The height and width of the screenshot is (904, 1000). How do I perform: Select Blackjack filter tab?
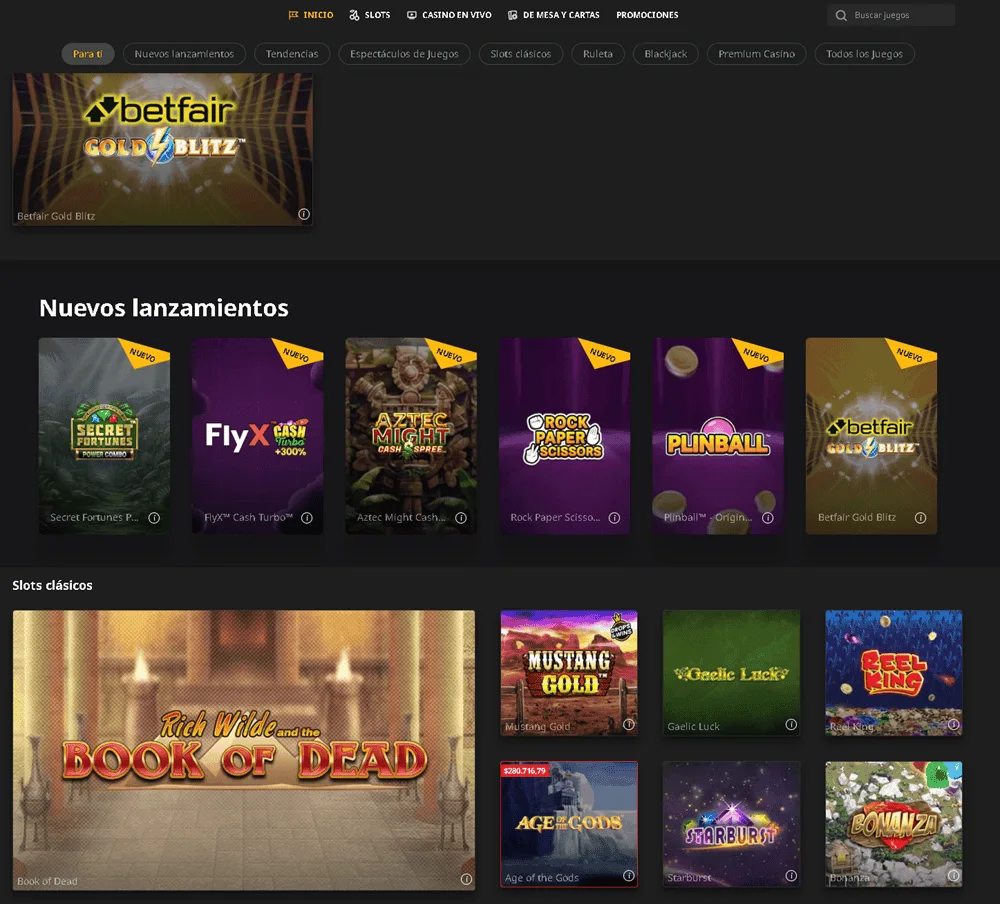[x=666, y=54]
